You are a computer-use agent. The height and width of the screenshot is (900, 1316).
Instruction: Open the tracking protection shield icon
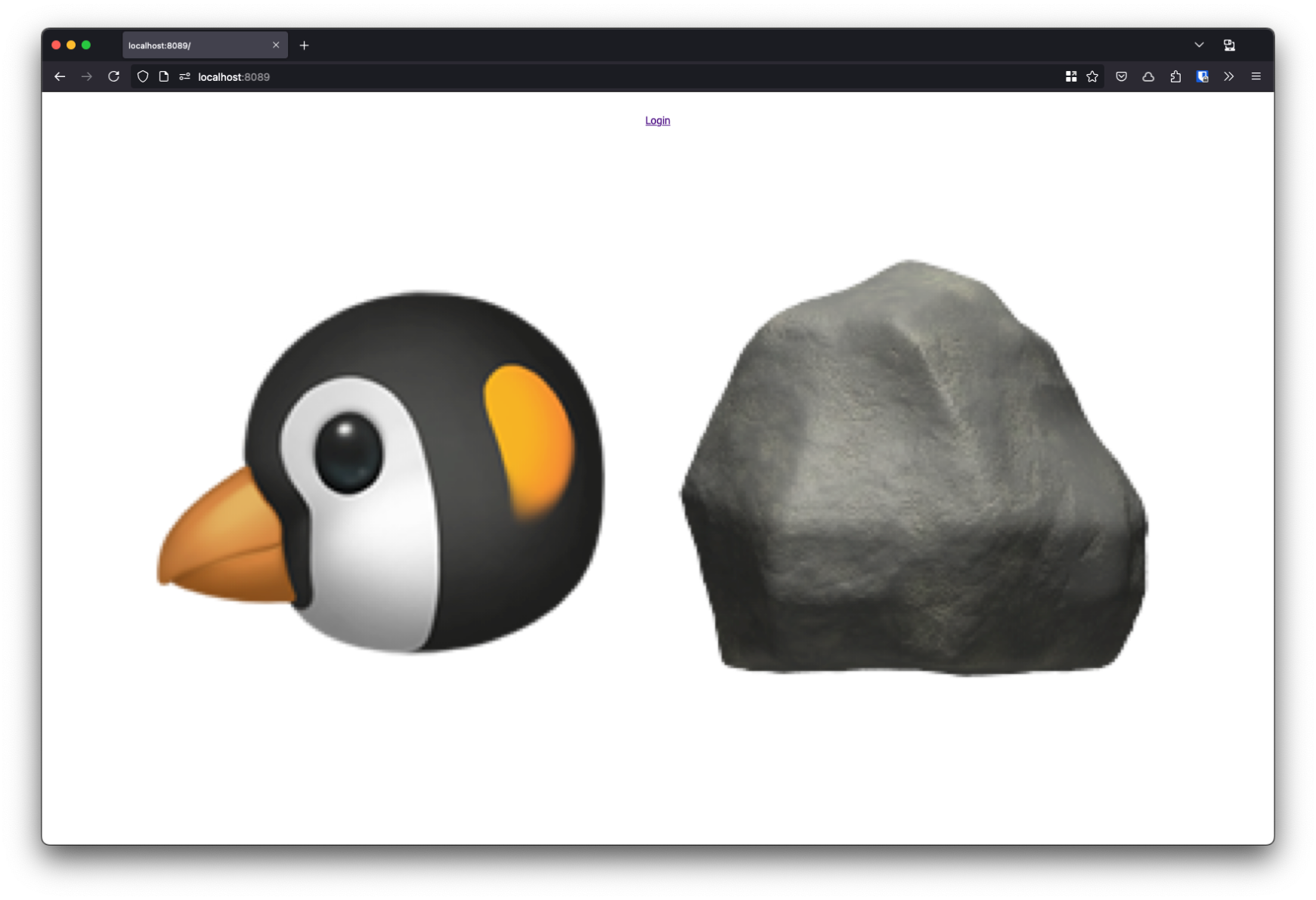(143, 76)
